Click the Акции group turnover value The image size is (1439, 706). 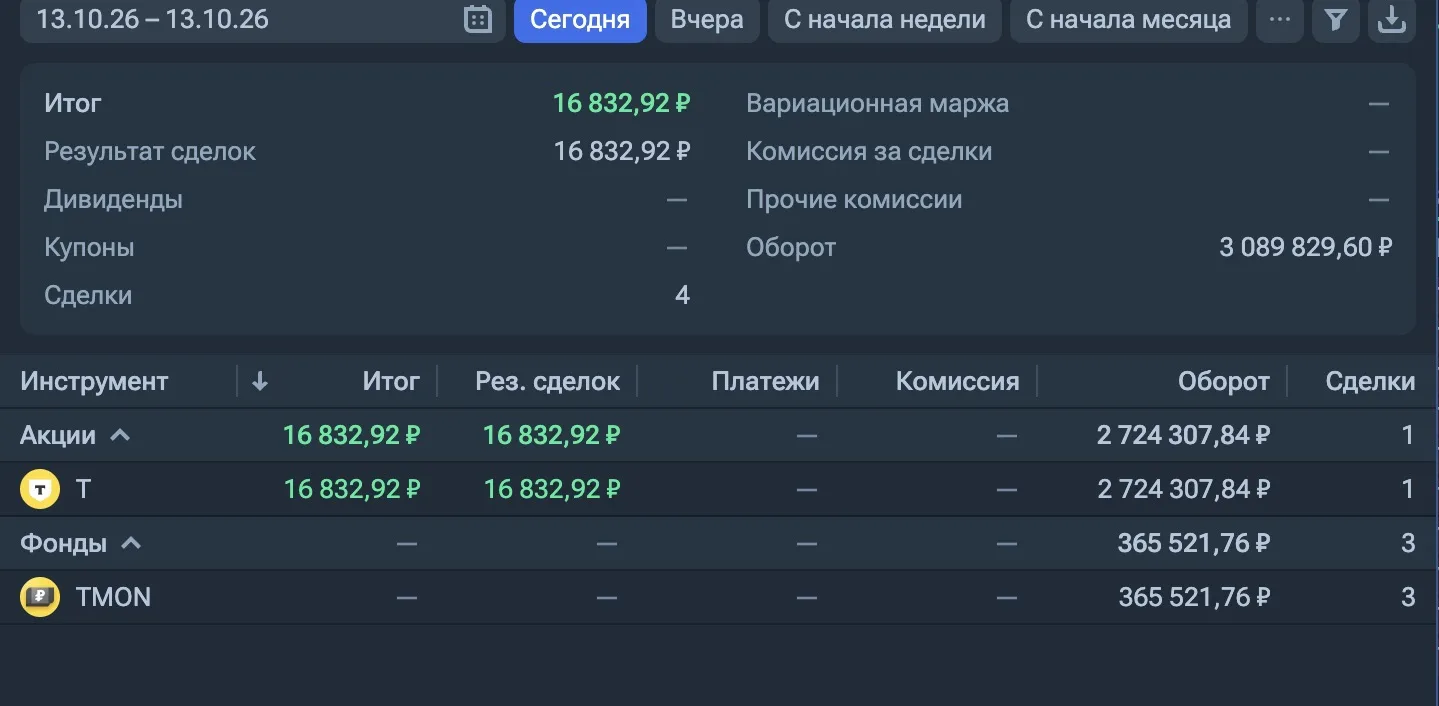1184,435
